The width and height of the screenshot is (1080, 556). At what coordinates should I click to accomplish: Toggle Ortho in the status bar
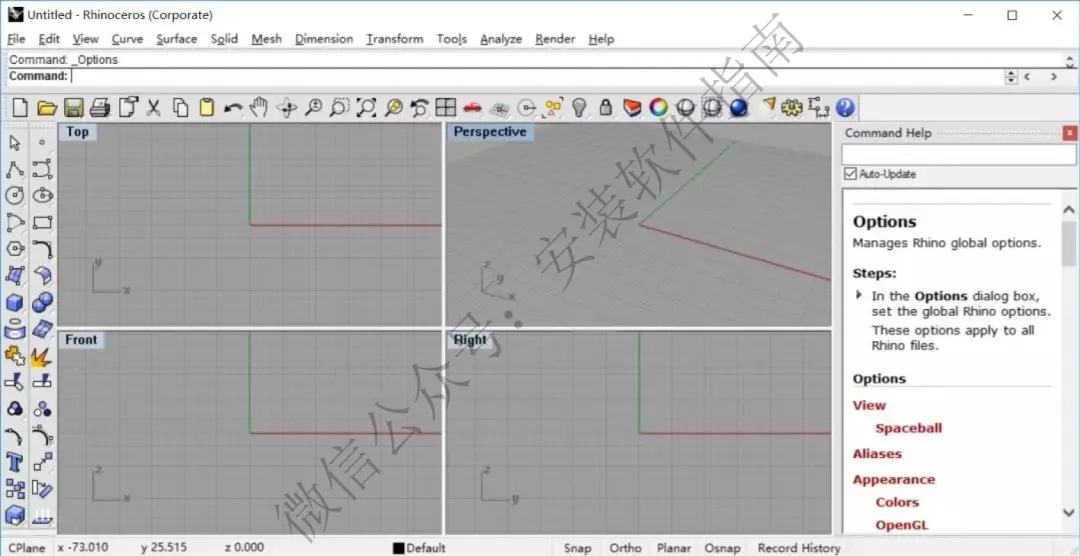625,548
